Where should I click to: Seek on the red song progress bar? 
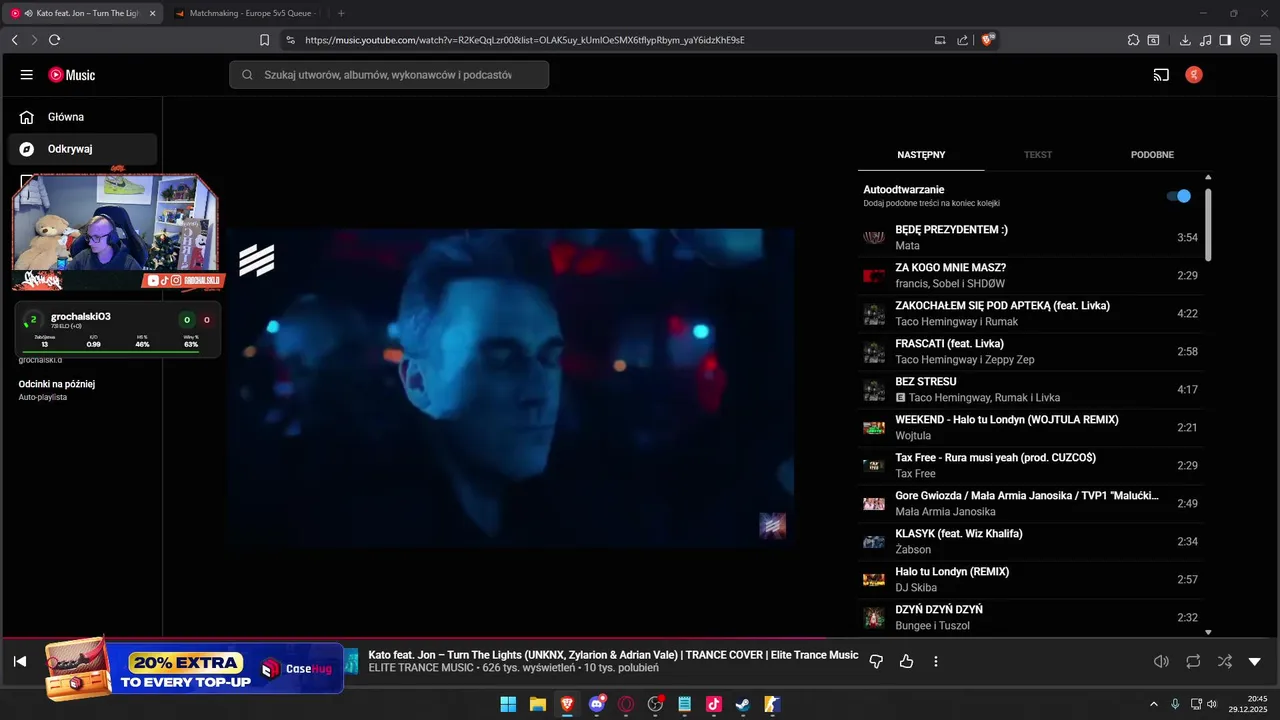640,638
